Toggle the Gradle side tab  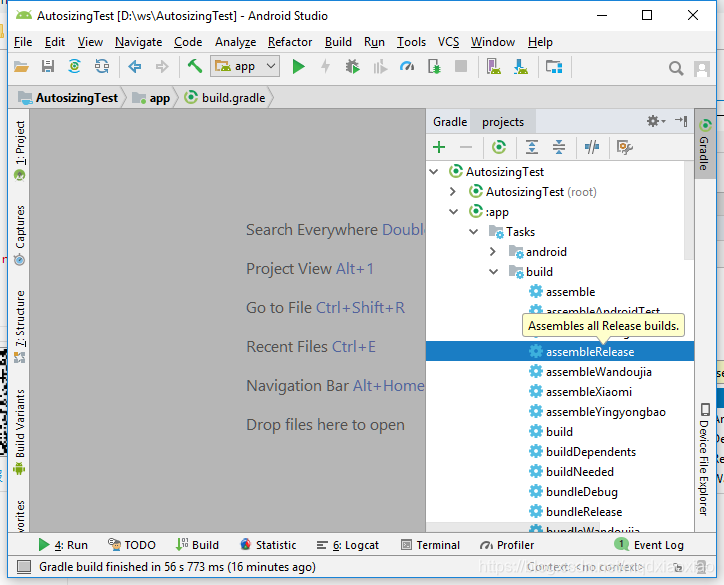tap(705, 145)
